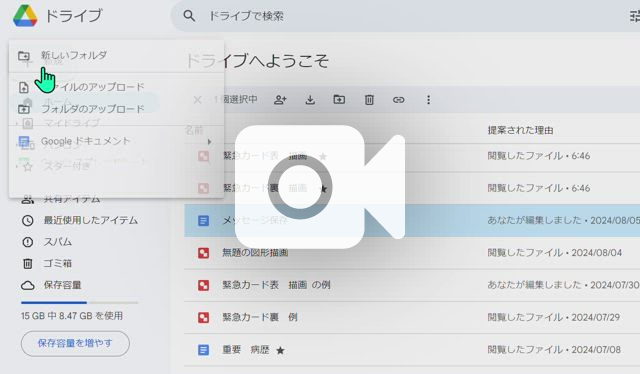Image resolution: width=640 pixels, height=374 pixels.
Task: Select 緊急カード裏 例 file
Action: pyautogui.click(x=260, y=317)
